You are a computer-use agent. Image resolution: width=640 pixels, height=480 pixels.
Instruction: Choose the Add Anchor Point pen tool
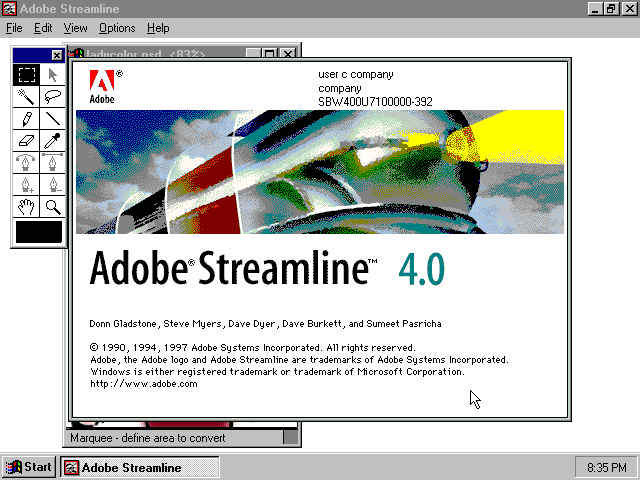pos(26,185)
